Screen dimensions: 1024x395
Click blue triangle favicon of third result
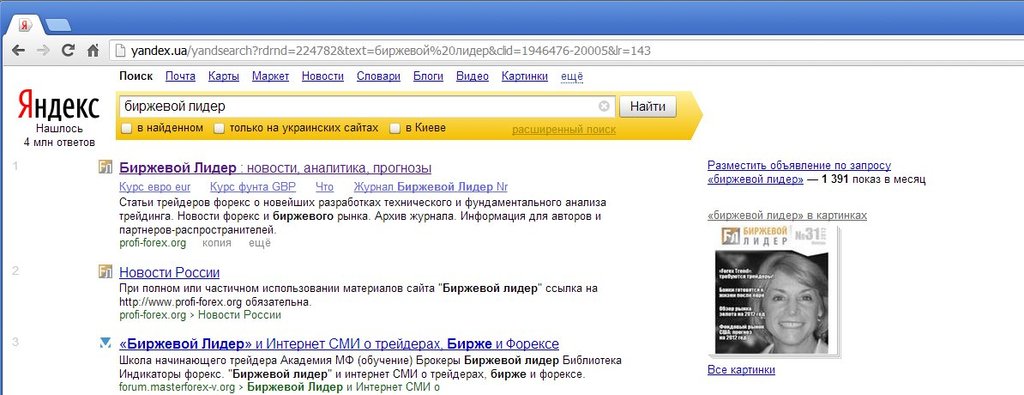(x=105, y=343)
